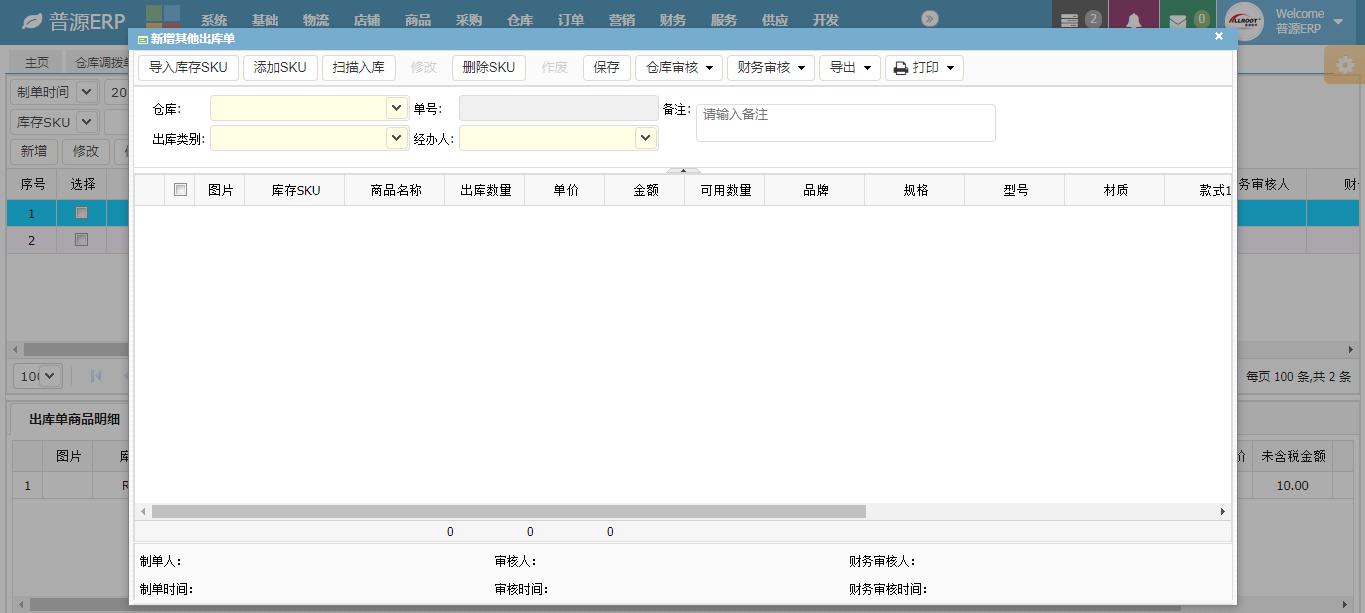Viewport: 1365px width, 613px height.
Task: Open the 打印 dropdown arrow
Action: pyautogui.click(x=949, y=68)
